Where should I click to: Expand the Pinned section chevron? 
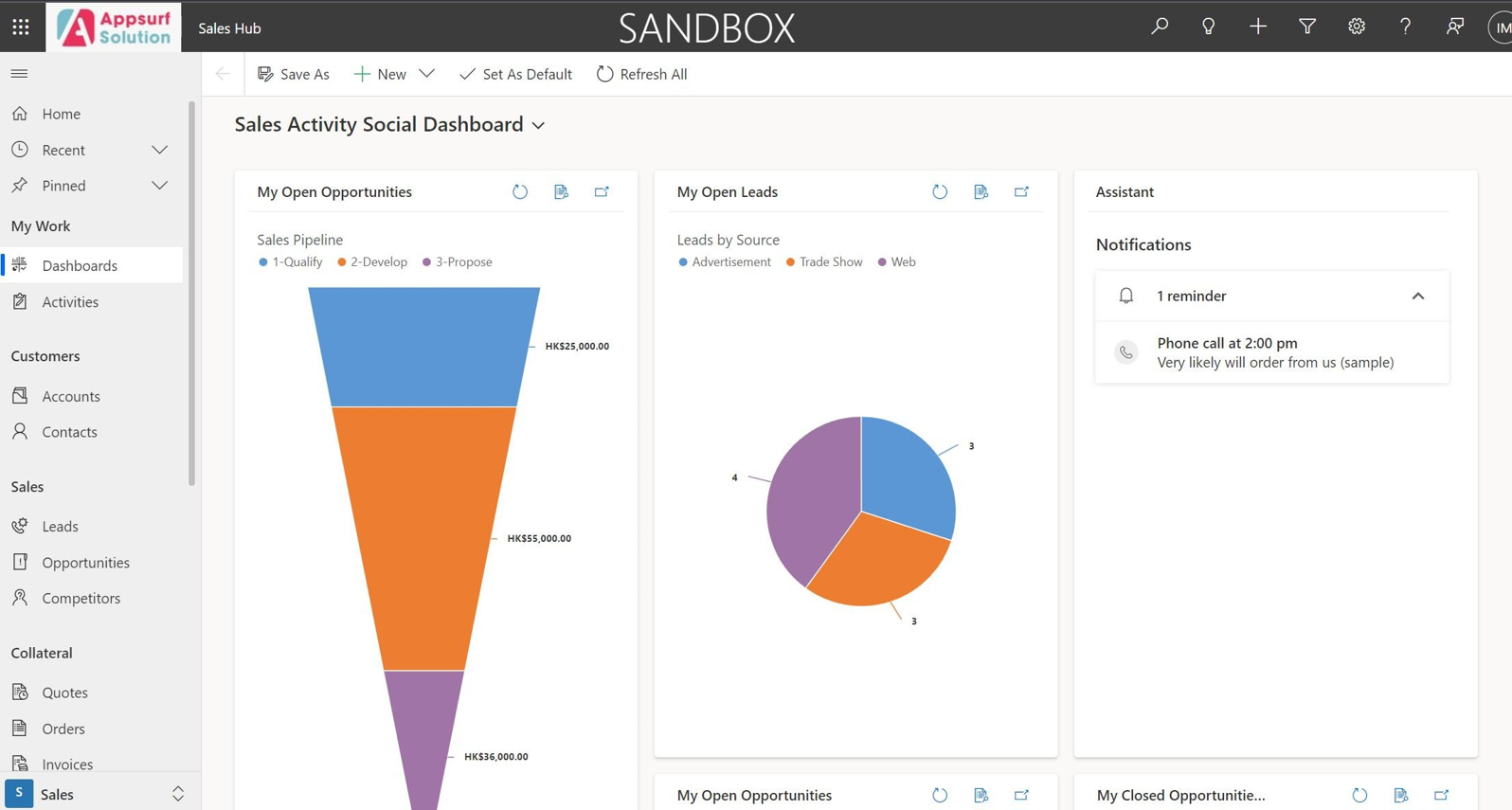(x=160, y=186)
